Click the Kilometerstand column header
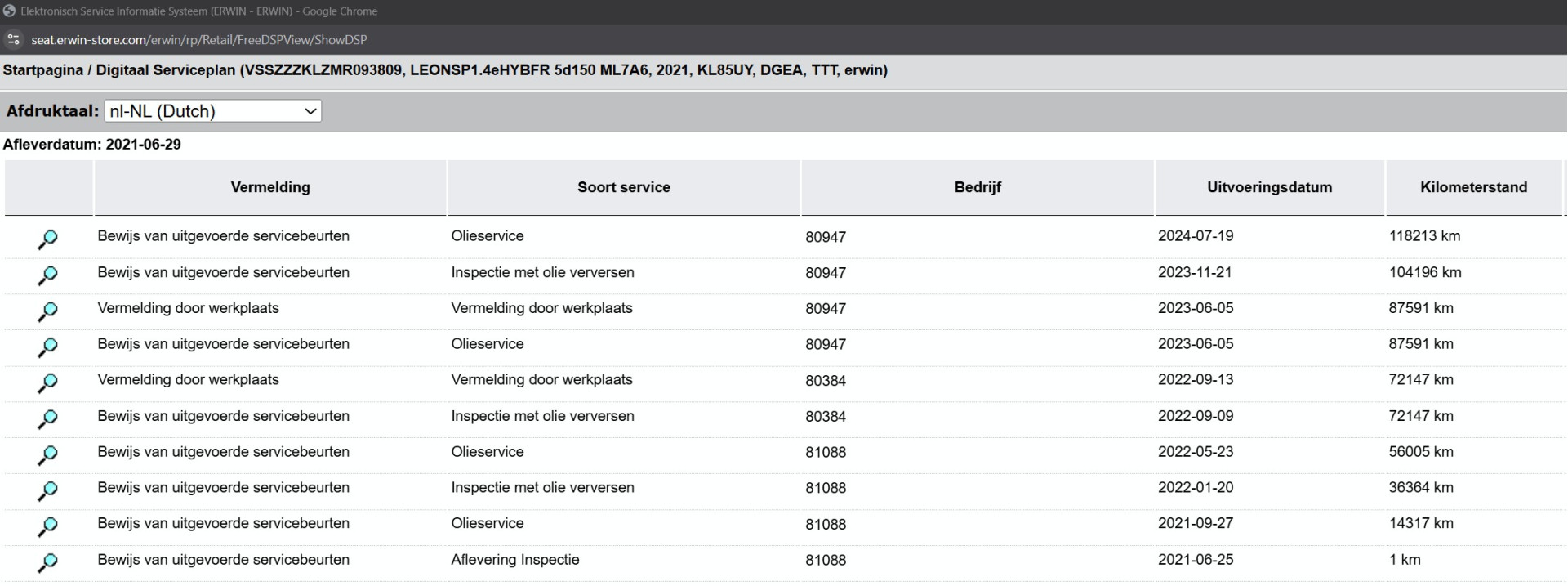The height and width of the screenshot is (586, 1568). click(x=1473, y=187)
